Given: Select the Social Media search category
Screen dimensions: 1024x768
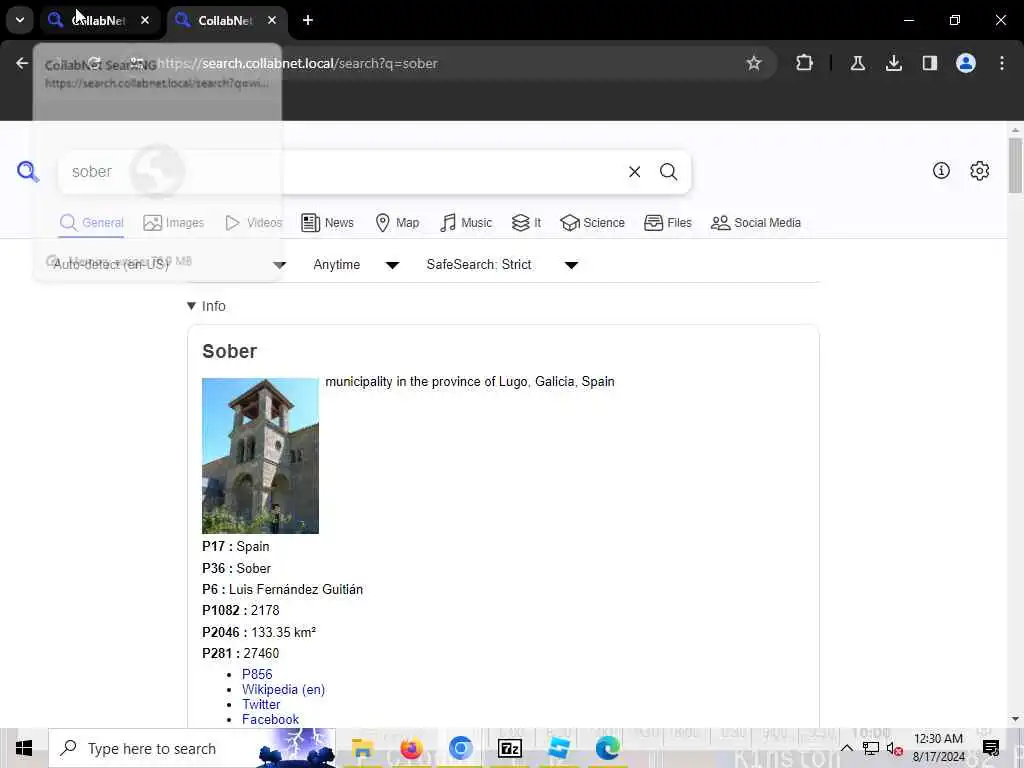Looking at the screenshot, I should (x=756, y=223).
